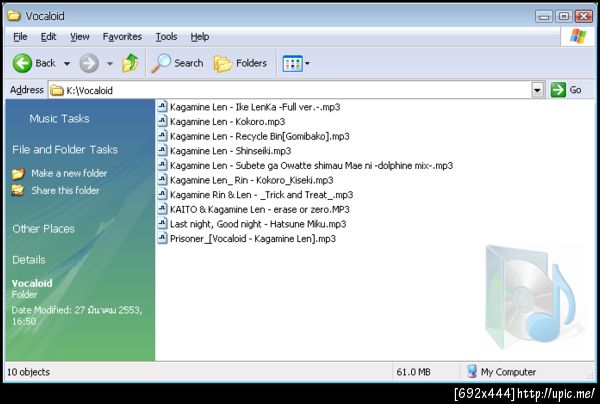
Task: Click the My Computer status bar icon
Action: 472,371
